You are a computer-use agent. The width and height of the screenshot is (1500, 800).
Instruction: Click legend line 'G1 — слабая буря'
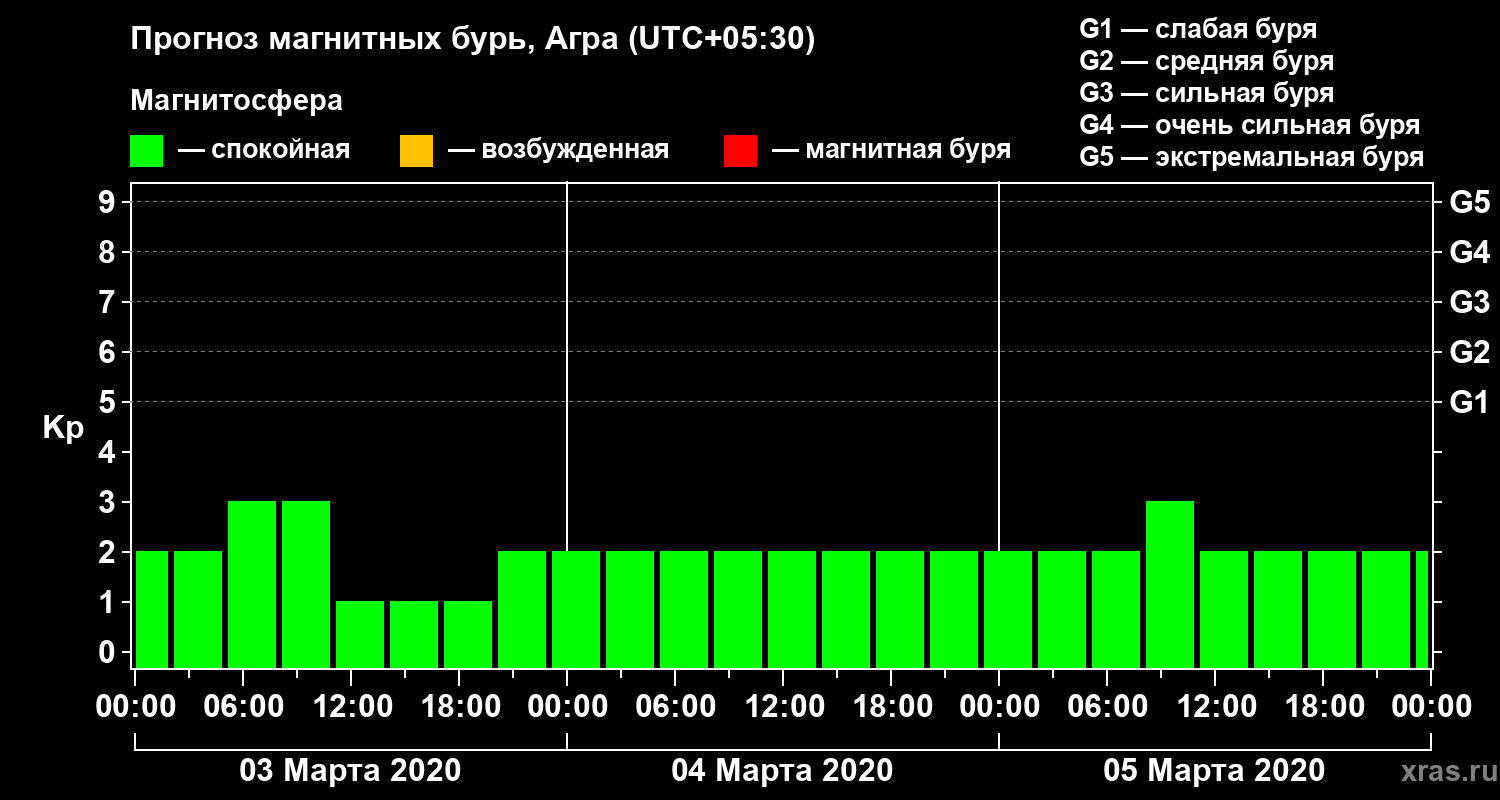click(x=1198, y=28)
